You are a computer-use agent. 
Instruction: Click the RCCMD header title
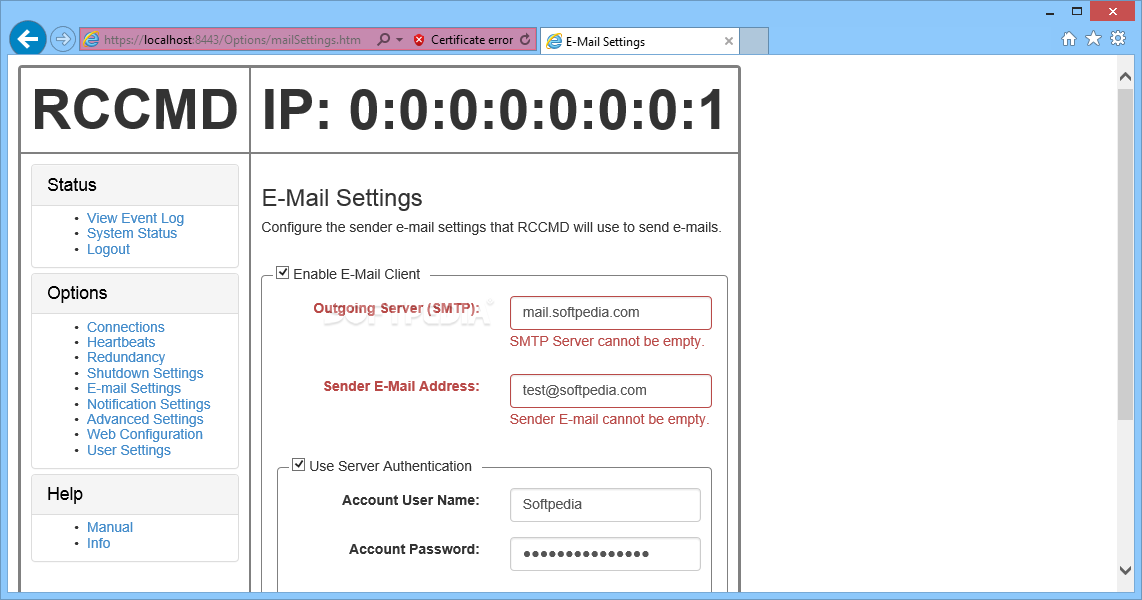(135, 110)
